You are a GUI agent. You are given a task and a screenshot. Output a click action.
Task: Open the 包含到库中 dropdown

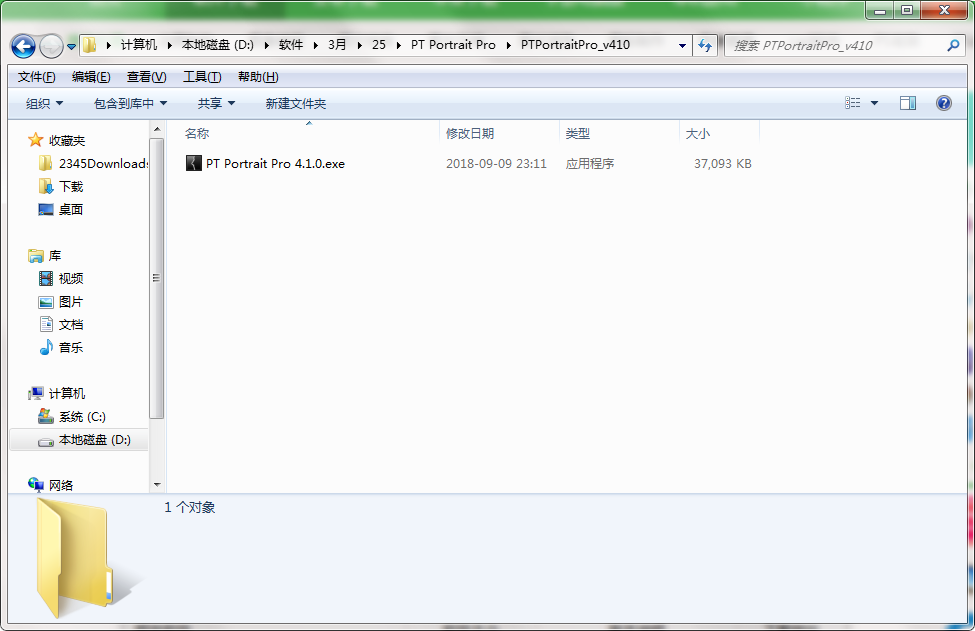point(130,104)
